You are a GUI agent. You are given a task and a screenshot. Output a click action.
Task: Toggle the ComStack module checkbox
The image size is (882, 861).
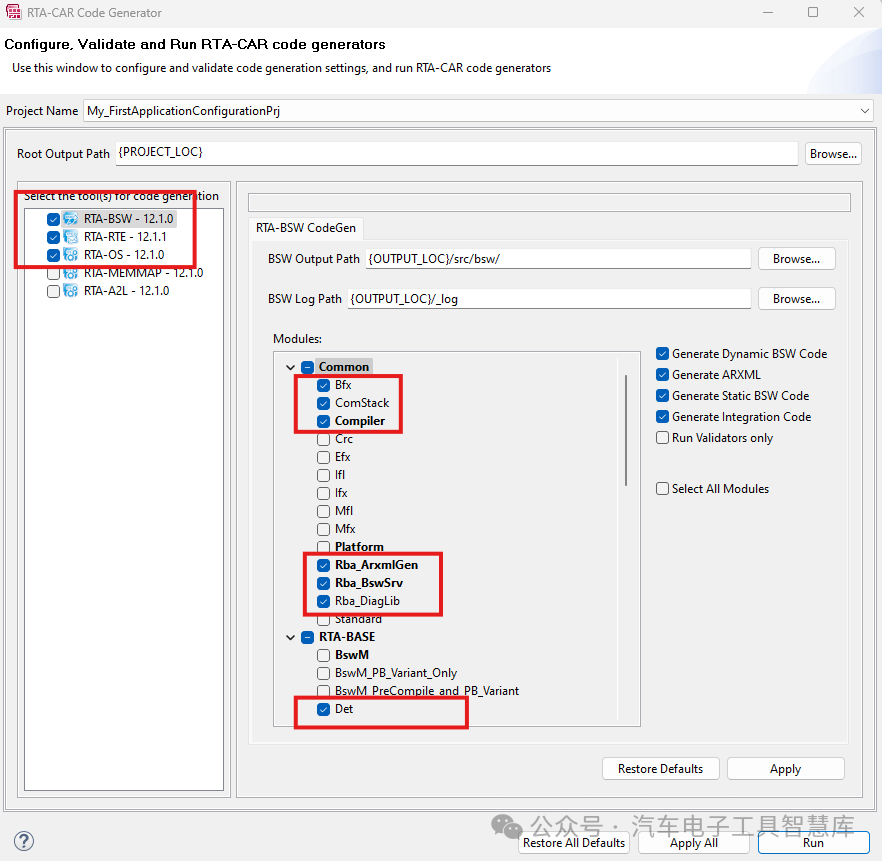point(323,403)
